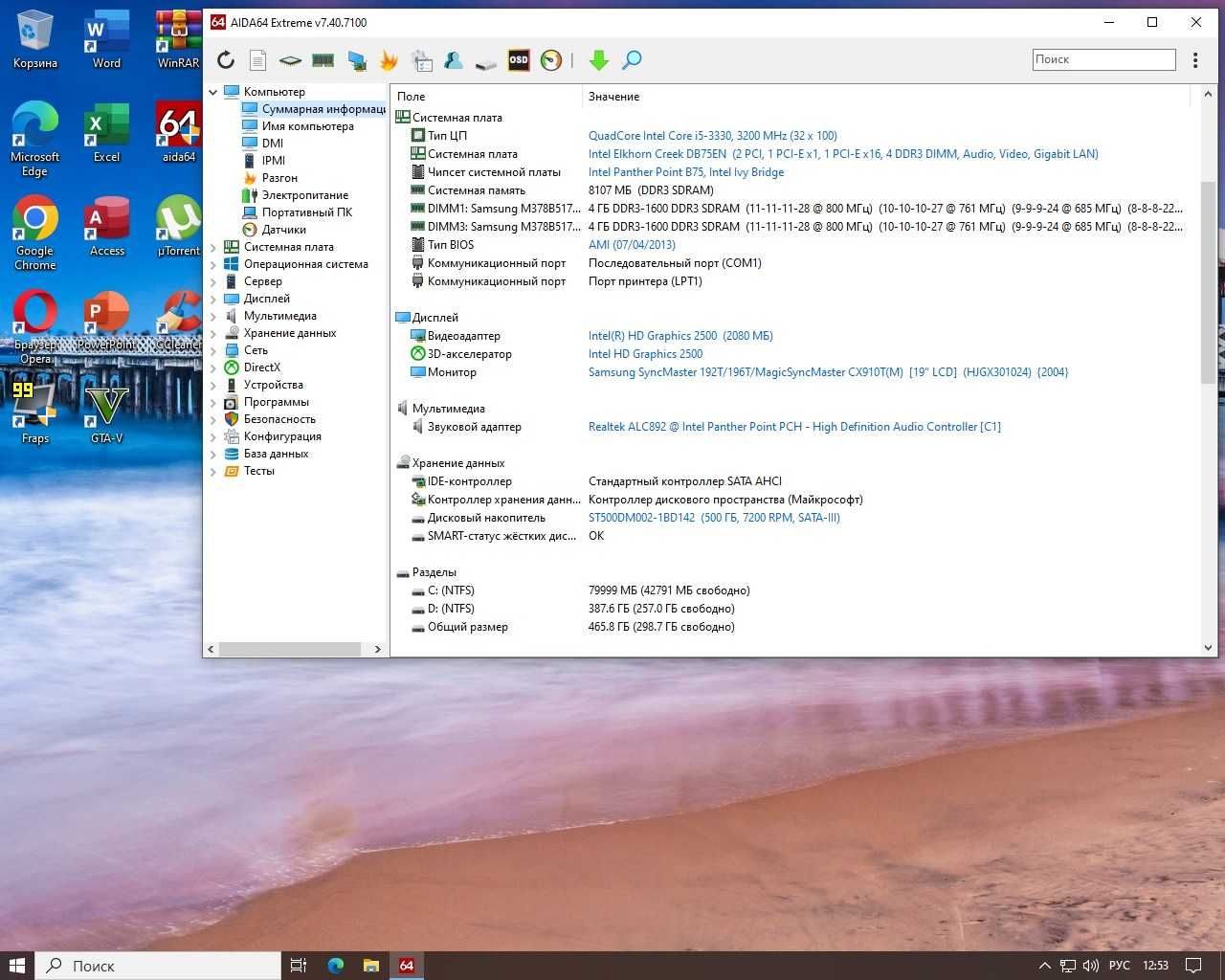Open the Word desktop shortcut
The width and height of the screenshot is (1225, 980).
[x=107, y=40]
